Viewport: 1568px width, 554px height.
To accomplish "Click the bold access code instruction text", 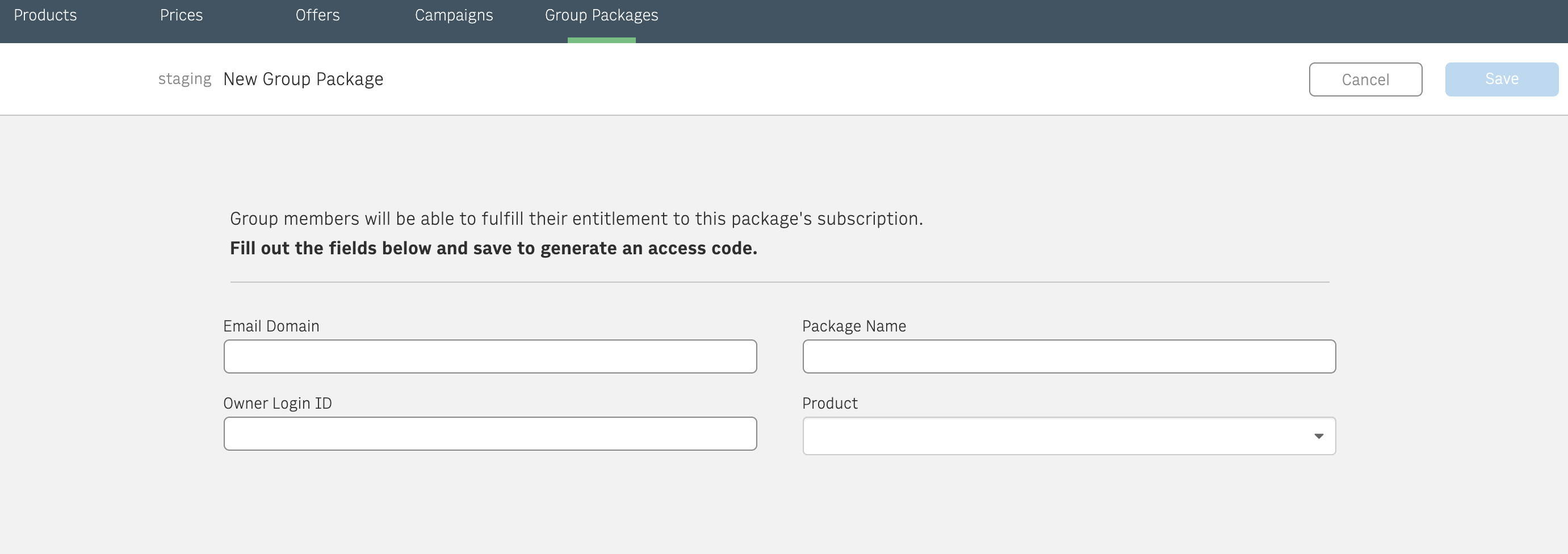I will coord(493,249).
